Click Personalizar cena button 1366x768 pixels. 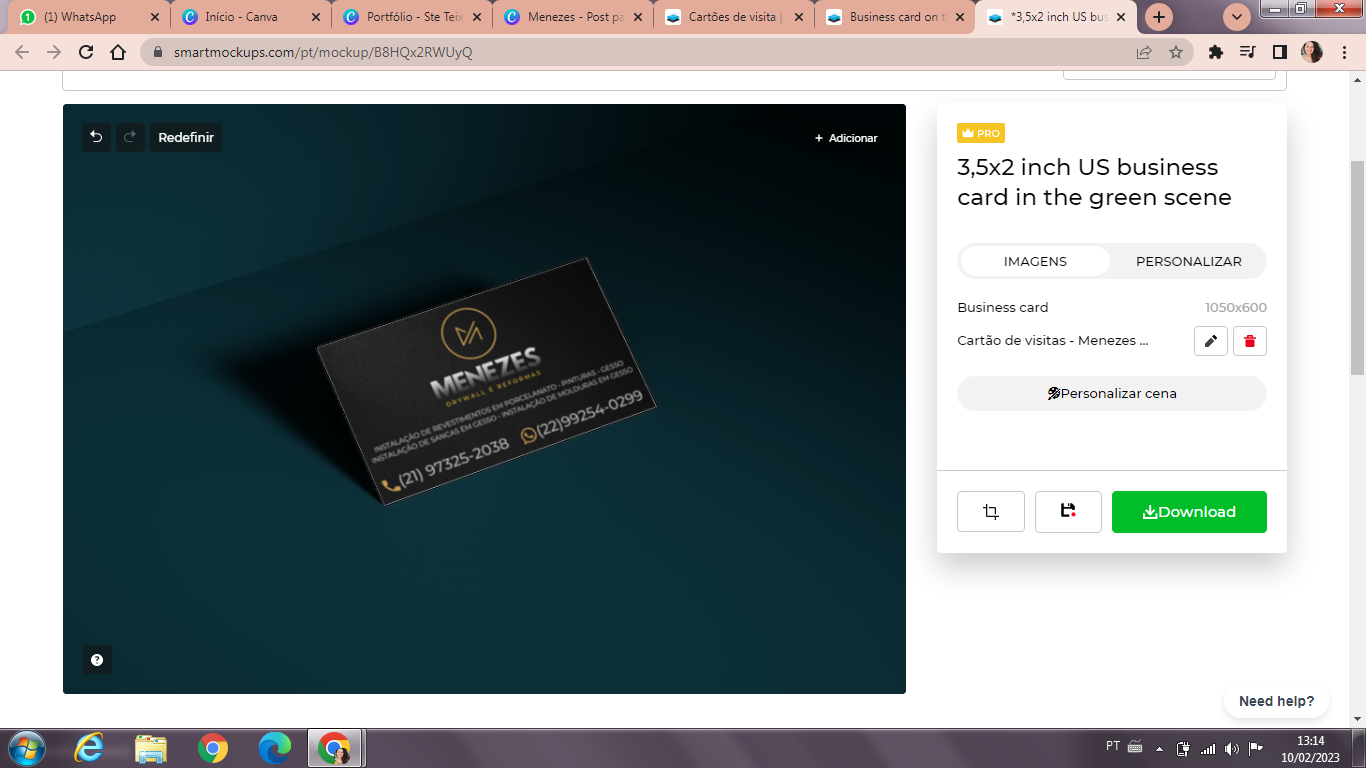tap(1112, 393)
